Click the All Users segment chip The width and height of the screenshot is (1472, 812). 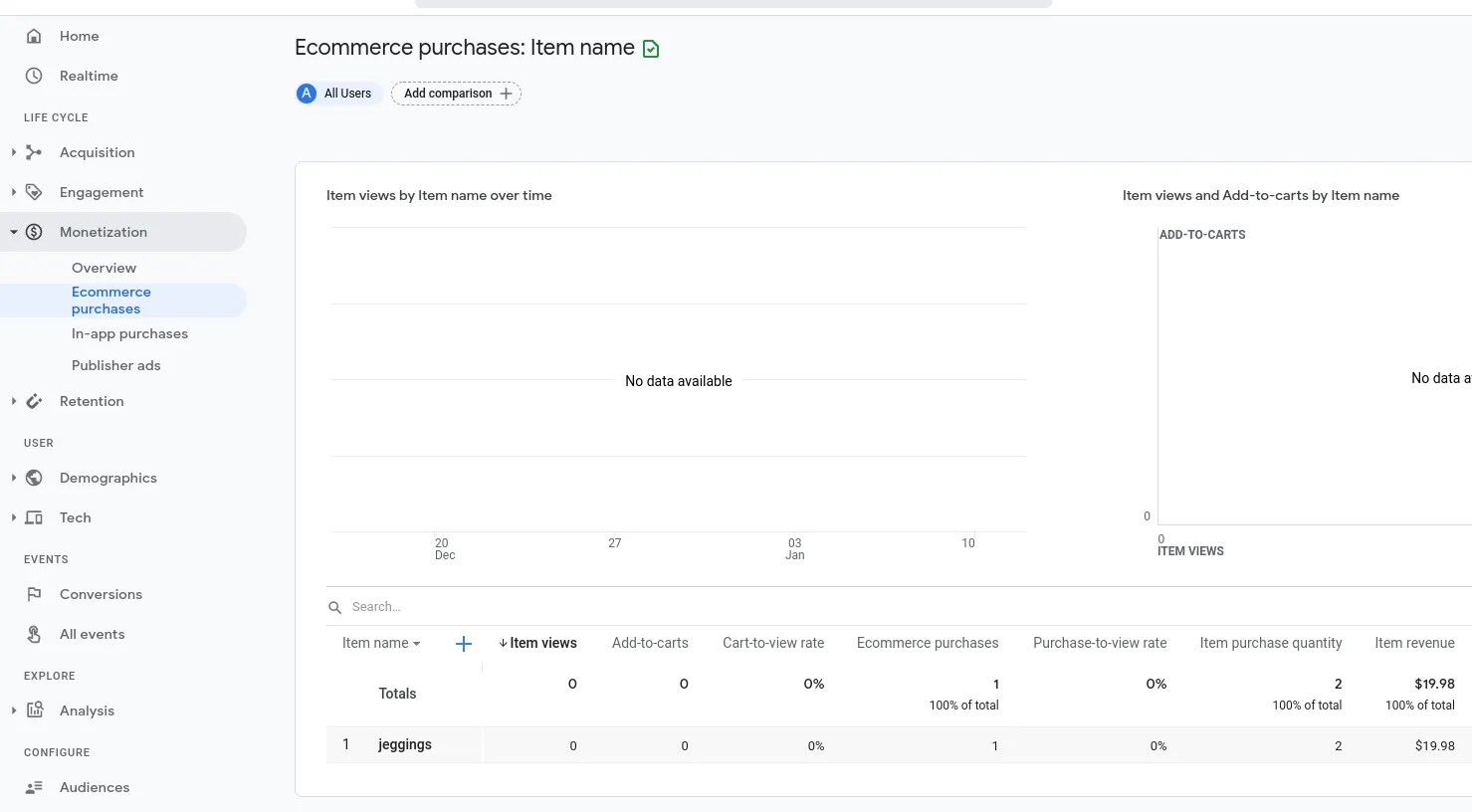click(x=338, y=94)
